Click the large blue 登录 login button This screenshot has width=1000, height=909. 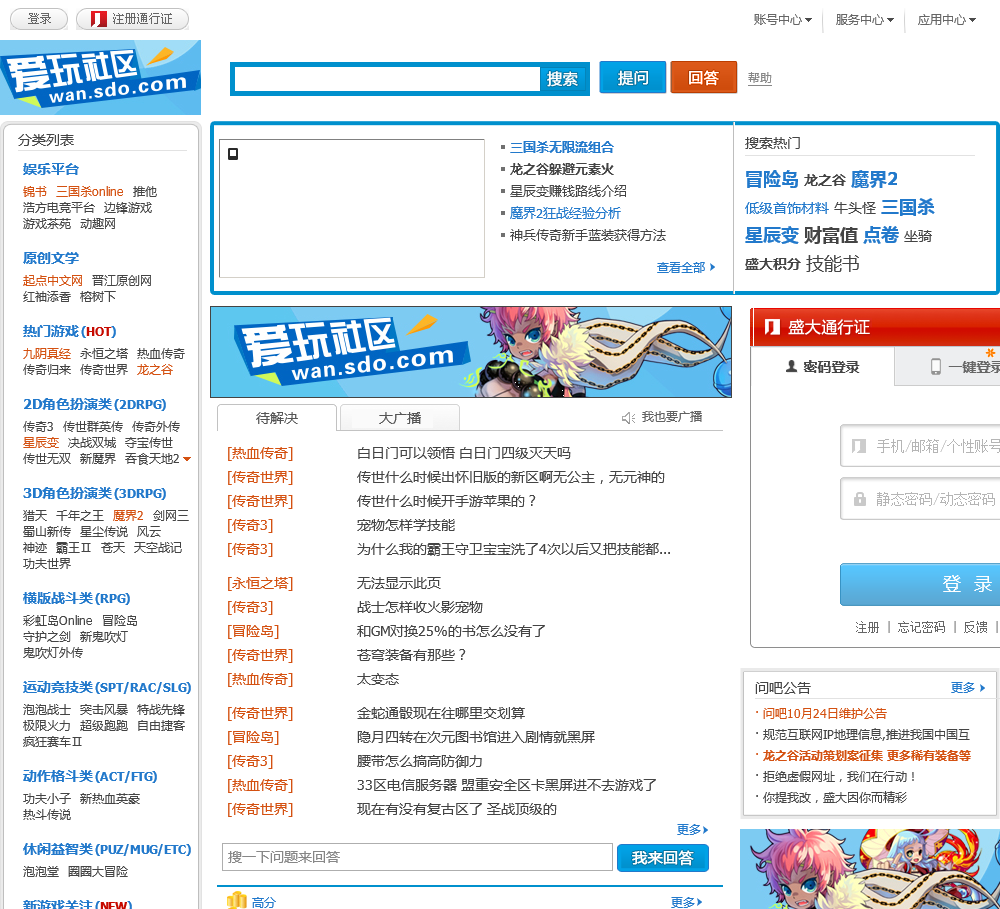[920, 584]
